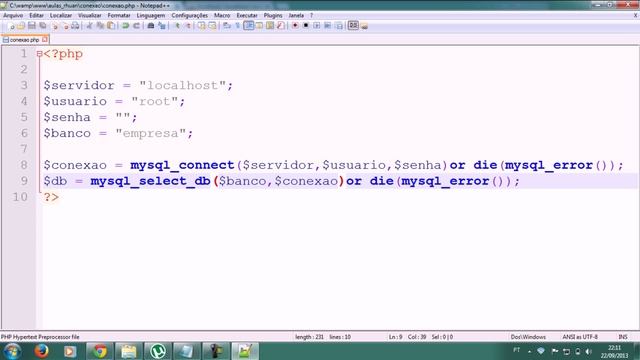Click the last toolbar plugin icon
This screenshot has height=360, width=640.
coord(364,26)
